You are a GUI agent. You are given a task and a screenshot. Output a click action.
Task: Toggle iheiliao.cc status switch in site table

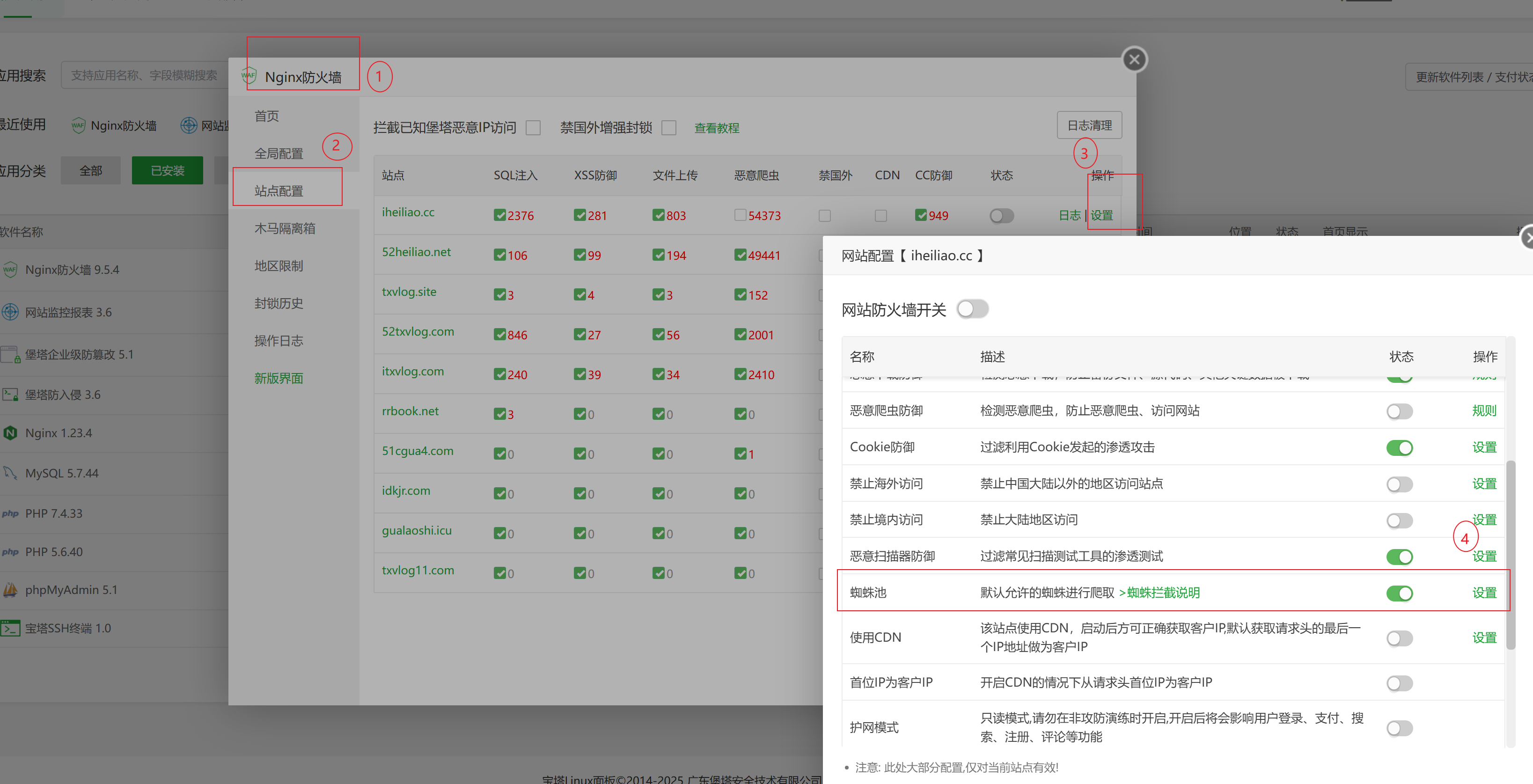(x=1001, y=215)
